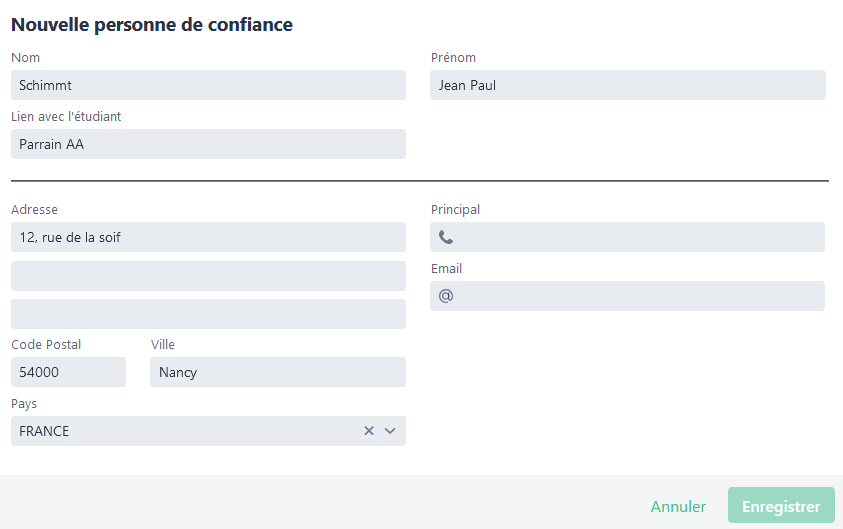The width and height of the screenshot is (843, 529).
Task: Click the phone icon in Principal field
Action: pos(446,238)
